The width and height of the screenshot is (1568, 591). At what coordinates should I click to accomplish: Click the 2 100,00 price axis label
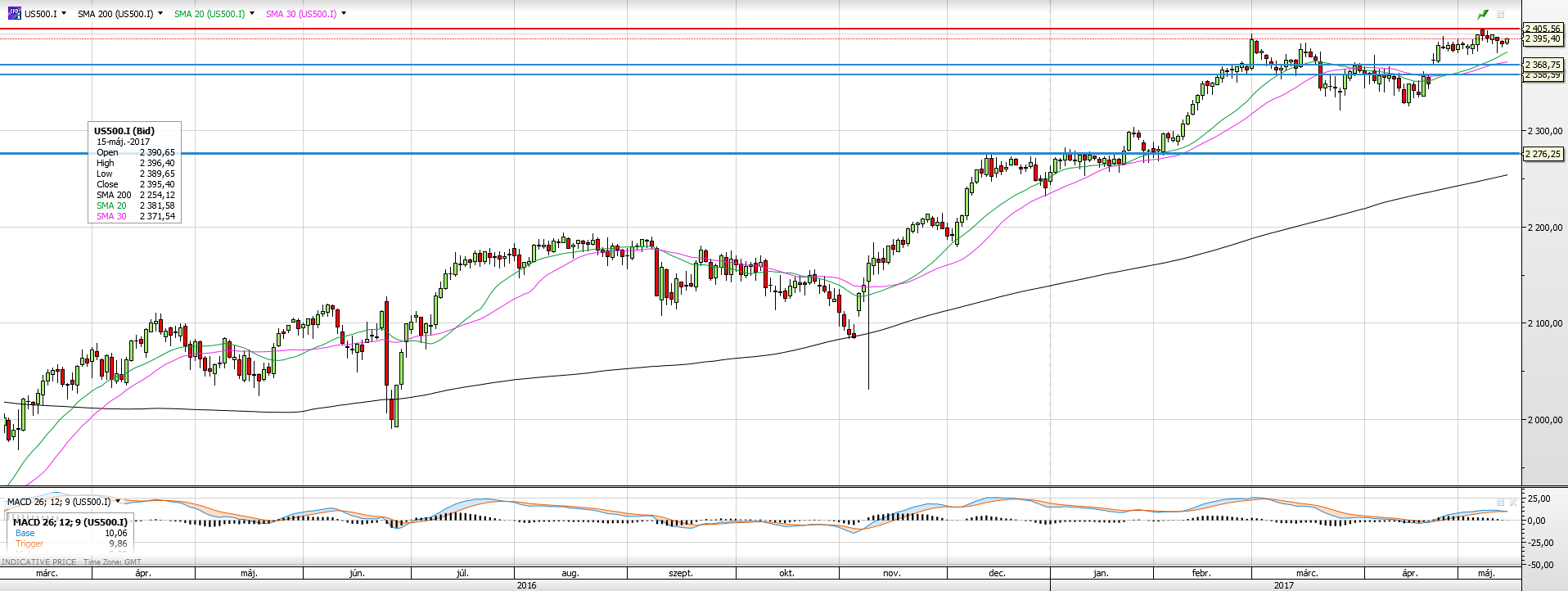point(1545,323)
